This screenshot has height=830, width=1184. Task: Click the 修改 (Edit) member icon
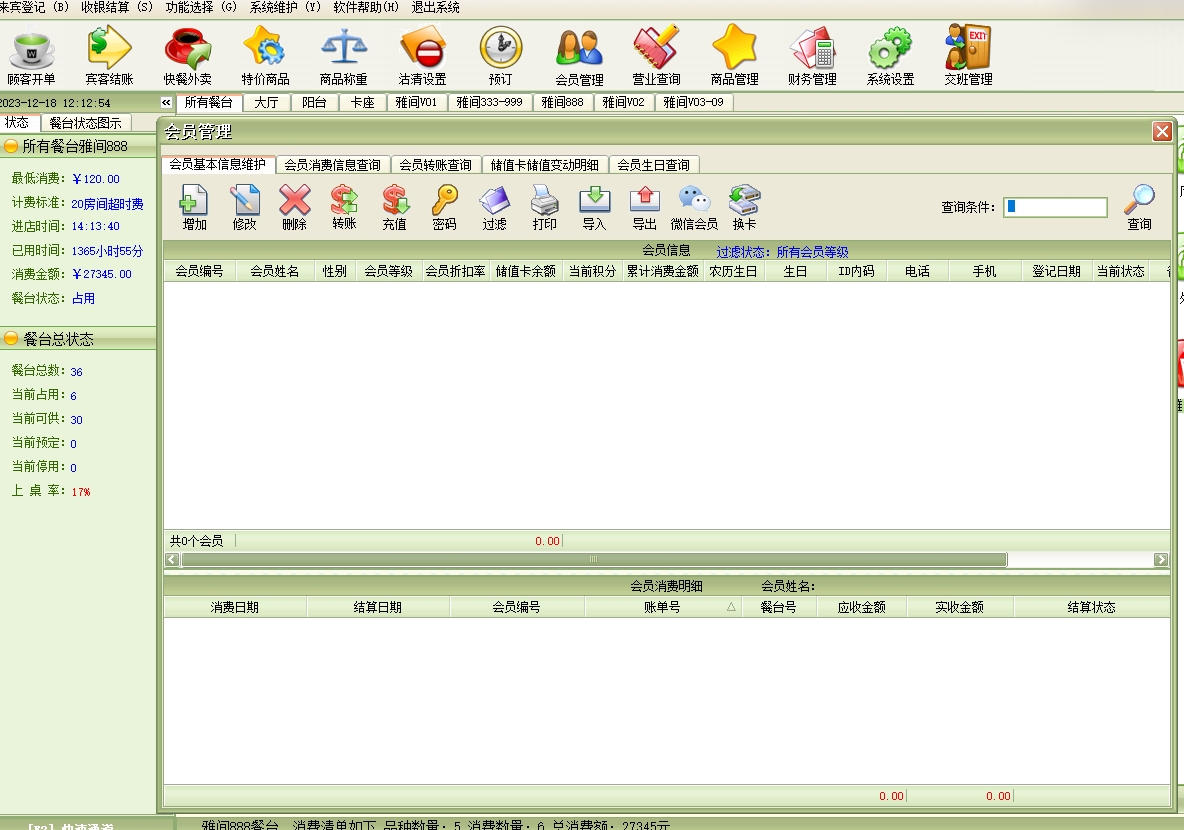point(244,207)
